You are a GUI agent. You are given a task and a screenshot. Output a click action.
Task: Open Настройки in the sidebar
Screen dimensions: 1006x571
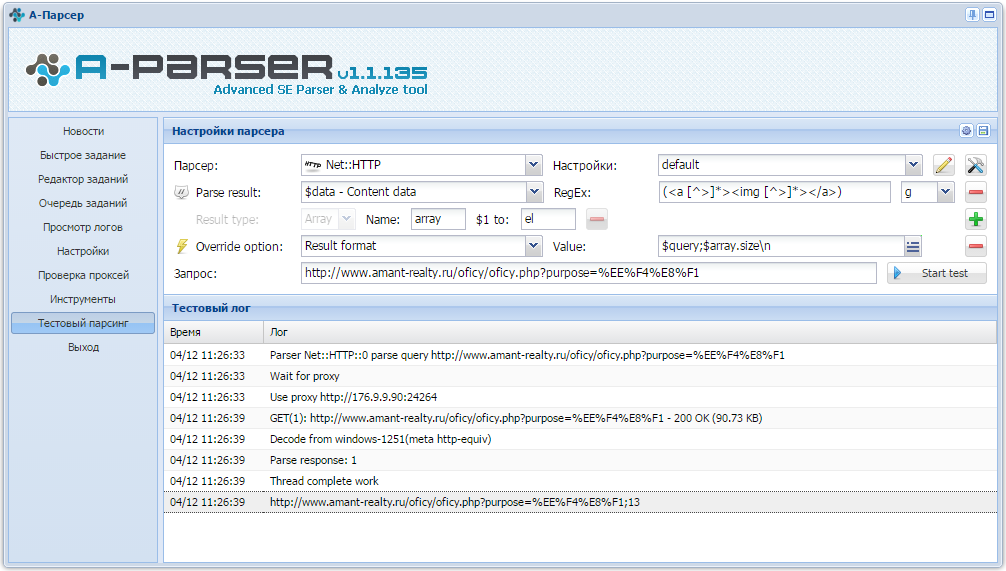(x=83, y=251)
